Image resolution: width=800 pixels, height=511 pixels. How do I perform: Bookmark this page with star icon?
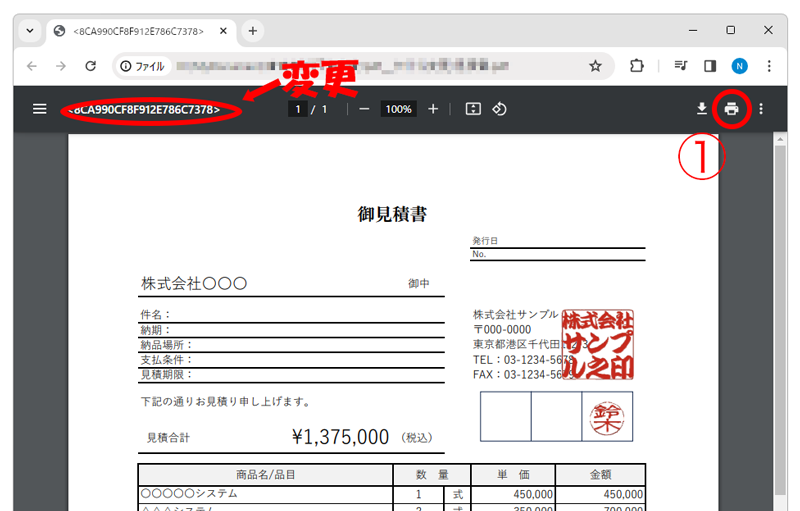pos(595,66)
